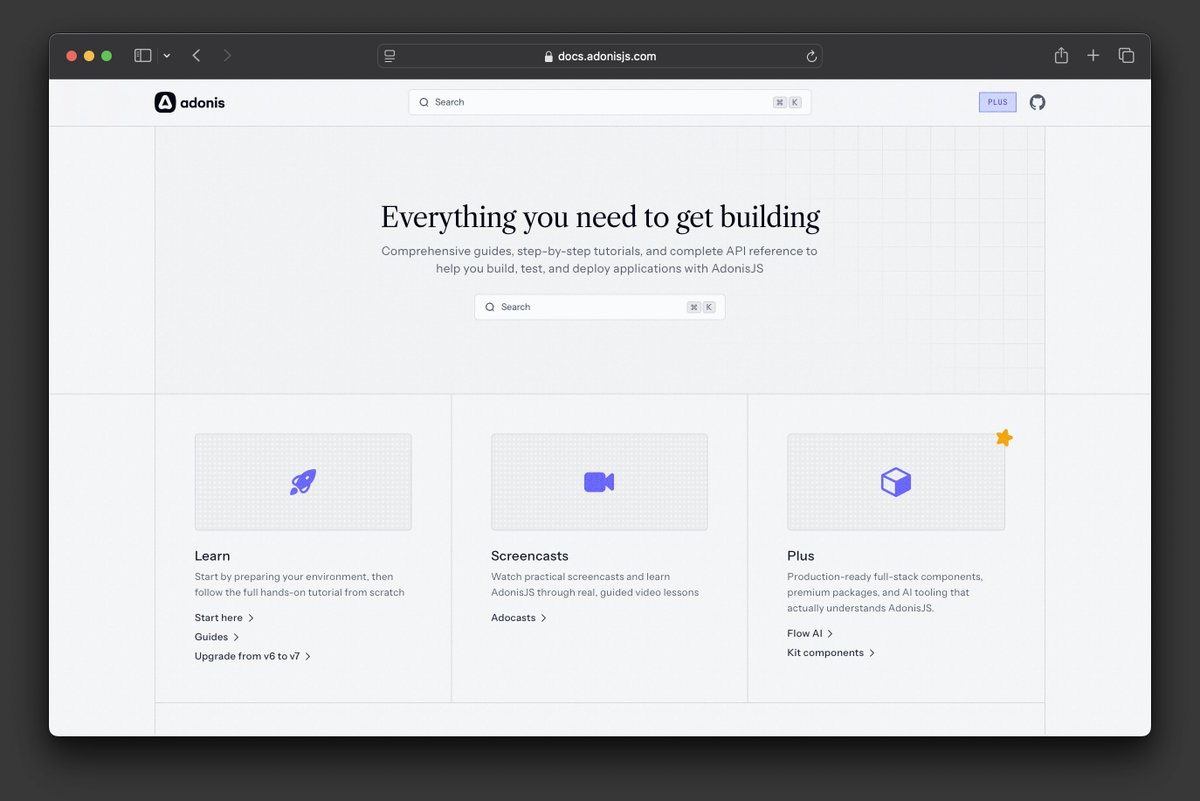Open the AdonisJS GitHub repository icon

tap(1038, 102)
